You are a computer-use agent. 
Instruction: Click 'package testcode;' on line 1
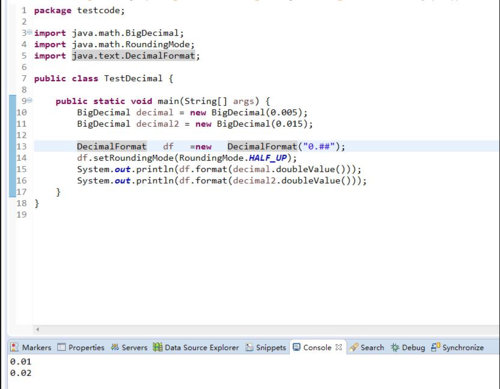pos(79,10)
